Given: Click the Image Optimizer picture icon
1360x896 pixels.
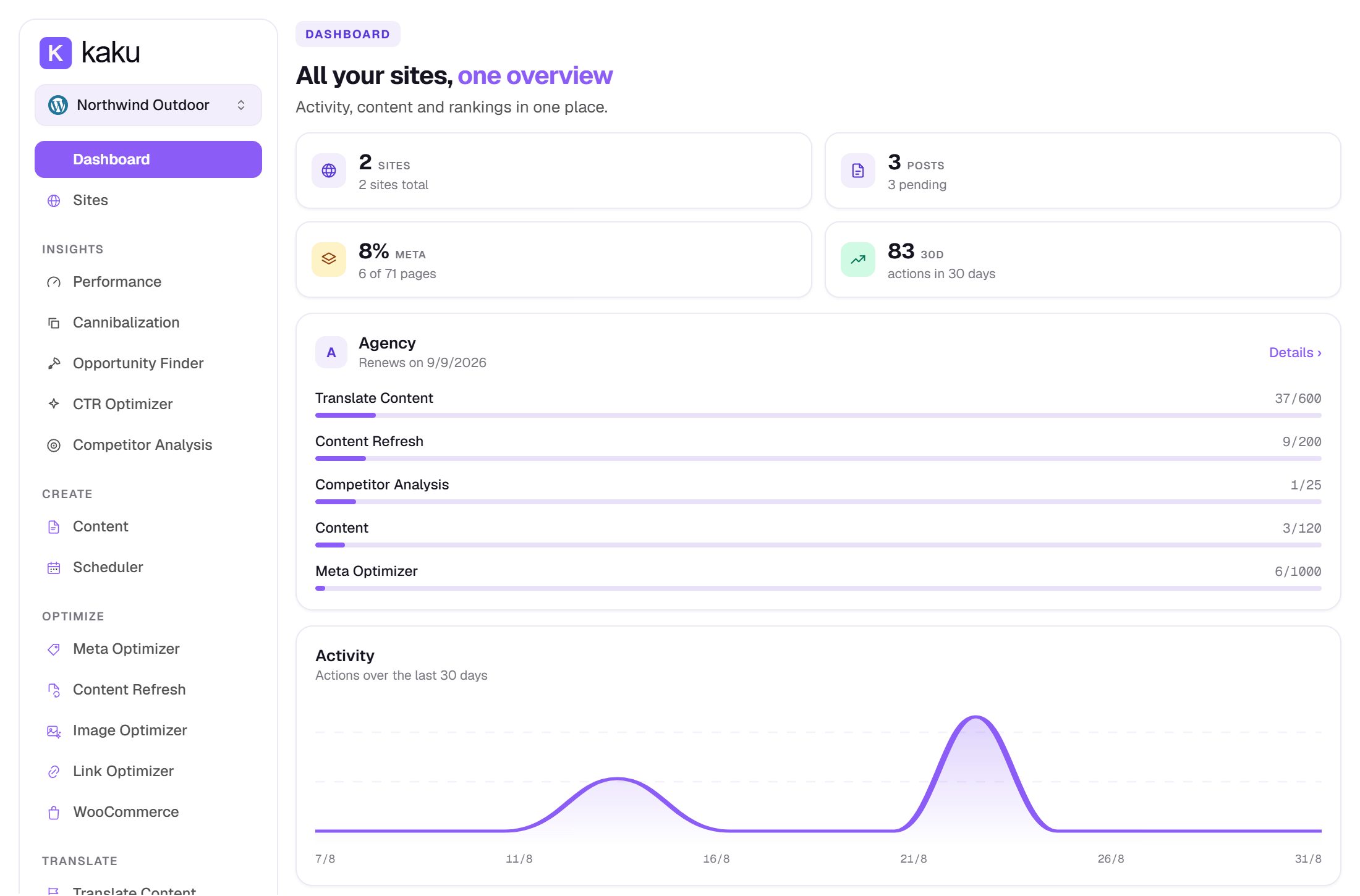Looking at the screenshot, I should tap(54, 731).
